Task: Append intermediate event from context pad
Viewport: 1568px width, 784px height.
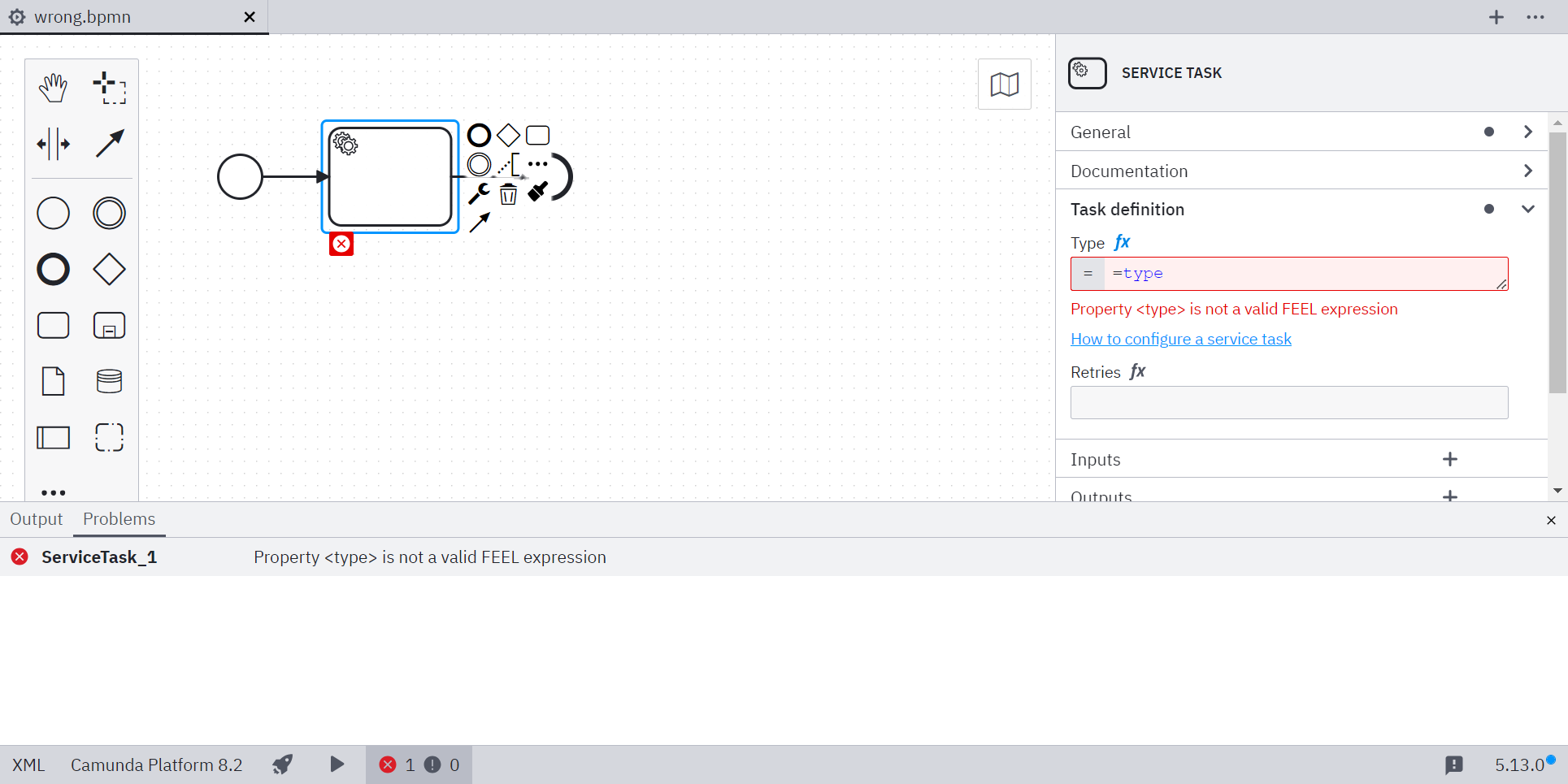Action: [480, 164]
